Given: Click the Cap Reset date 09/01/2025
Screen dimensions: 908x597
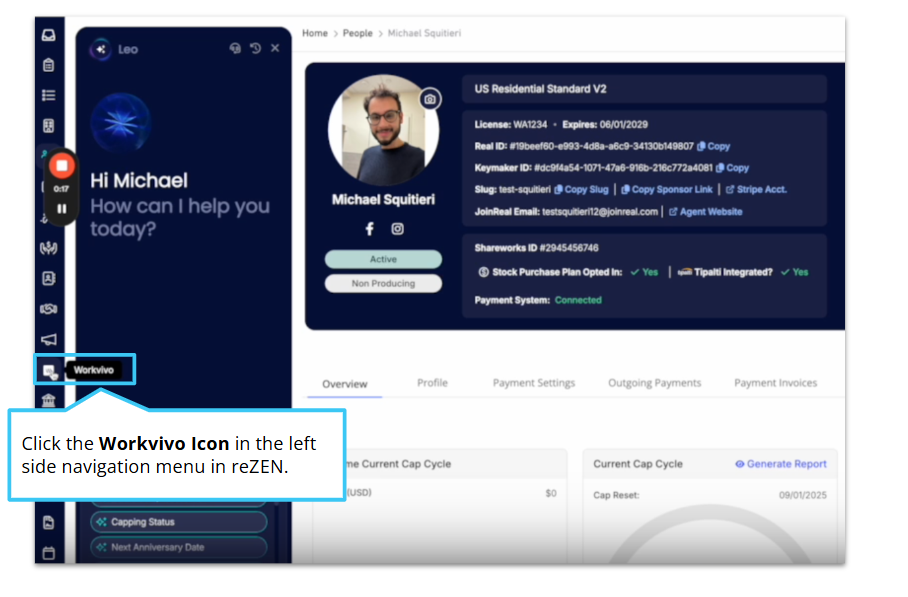Looking at the screenshot, I should (x=803, y=495).
